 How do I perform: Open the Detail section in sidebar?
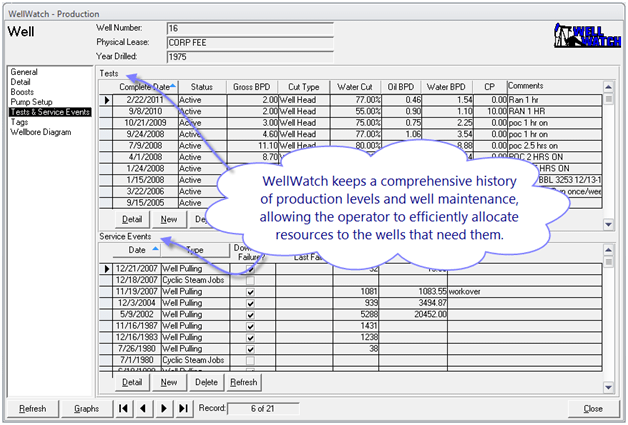[20, 82]
